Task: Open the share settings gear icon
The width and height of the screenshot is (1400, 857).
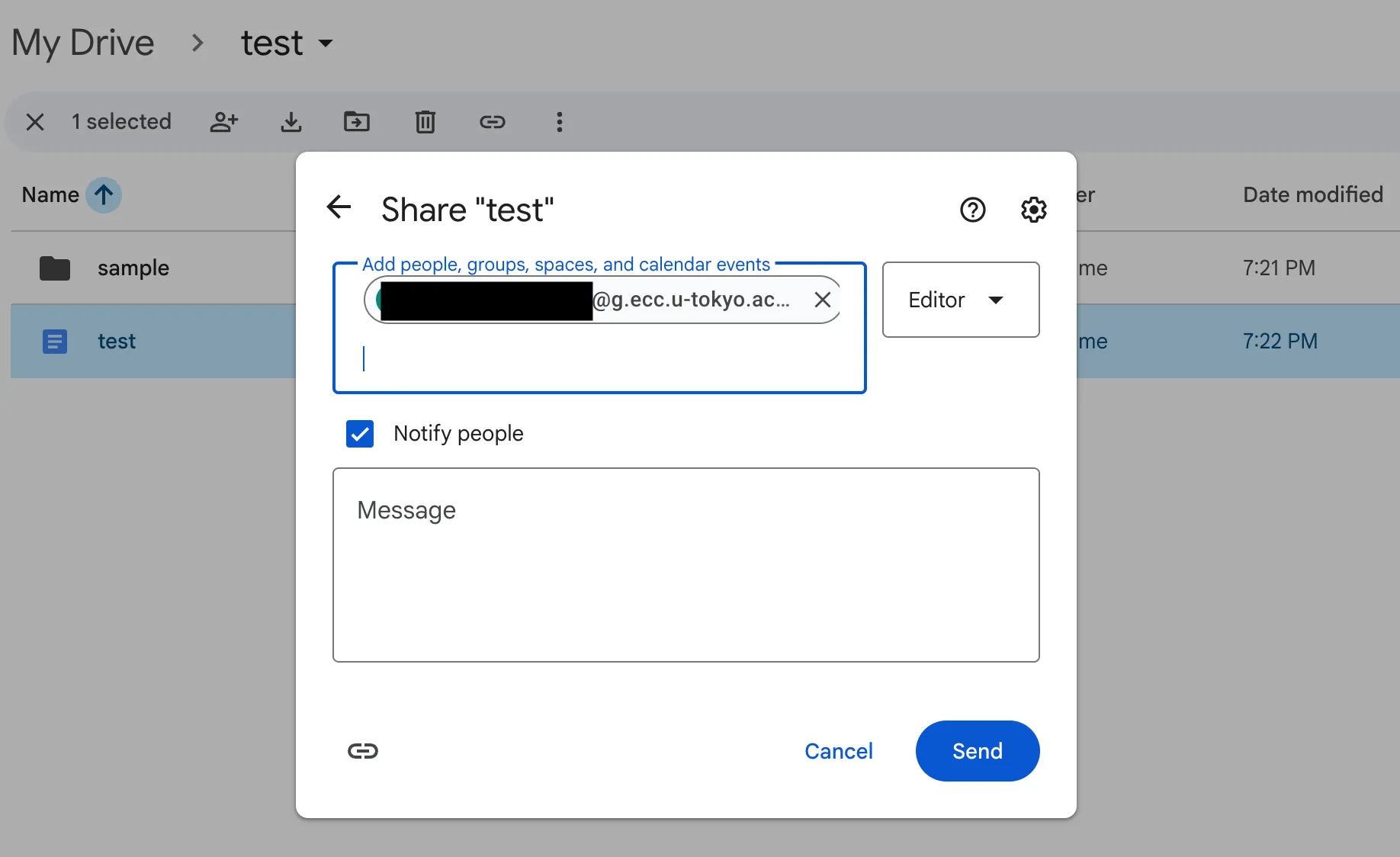Action: tap(1034, 210)
